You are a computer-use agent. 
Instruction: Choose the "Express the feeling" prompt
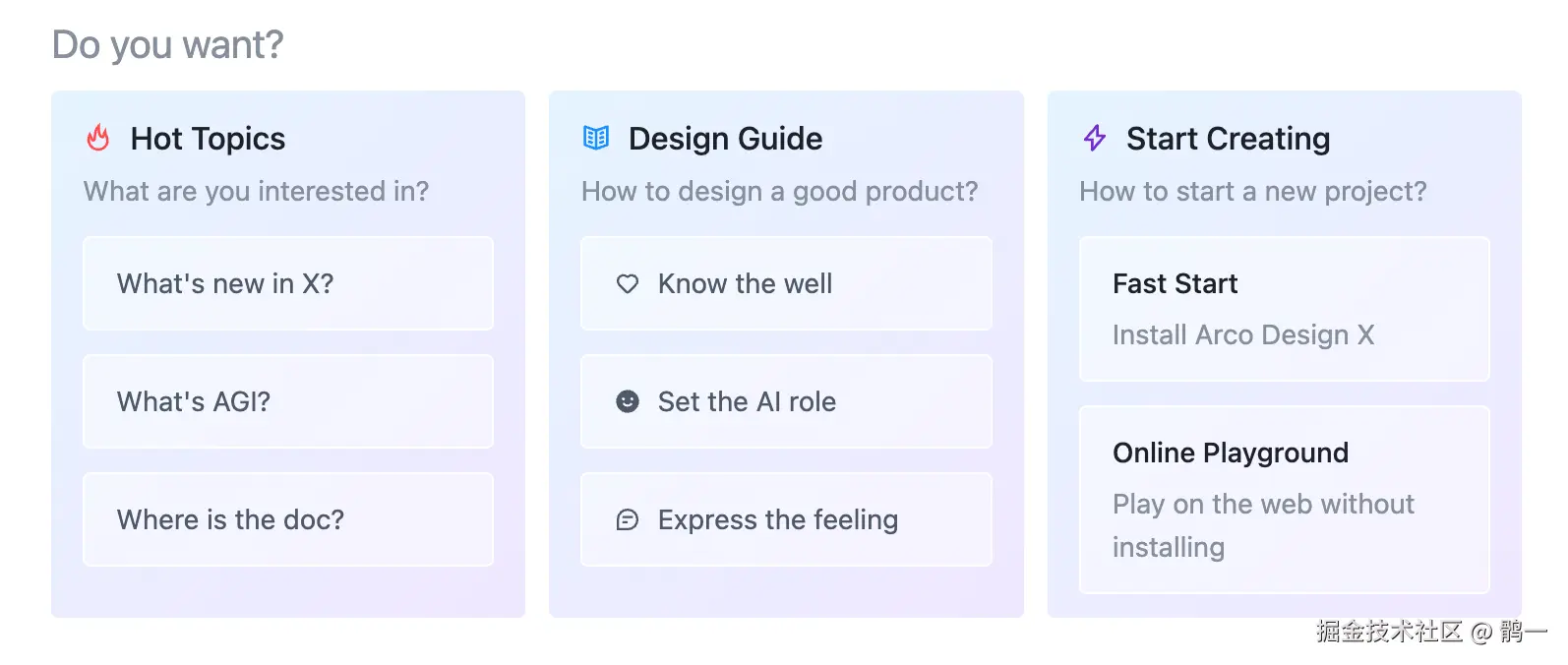click(x=786, y=519)
